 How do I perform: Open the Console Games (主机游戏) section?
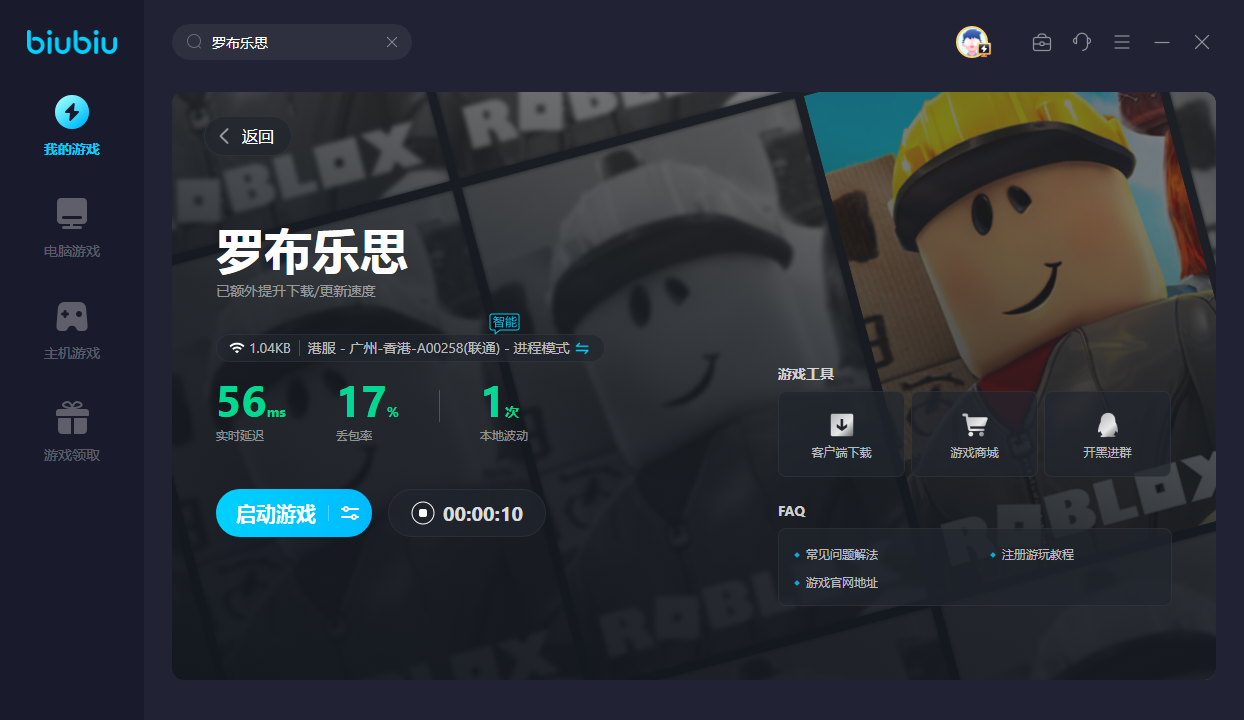pos(71,330)
